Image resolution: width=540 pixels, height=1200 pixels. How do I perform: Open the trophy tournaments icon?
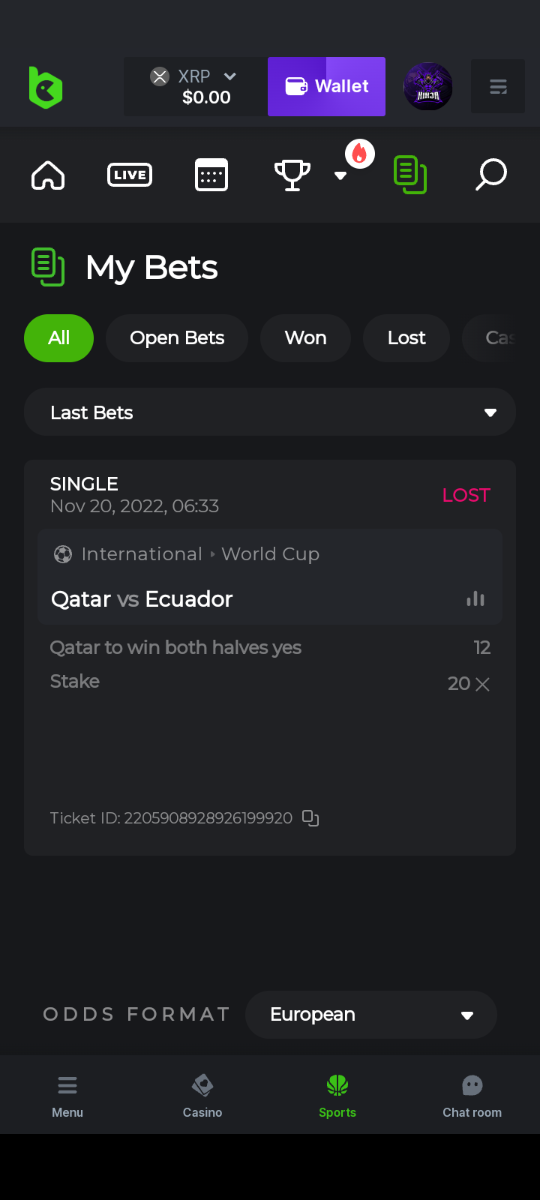292,175
